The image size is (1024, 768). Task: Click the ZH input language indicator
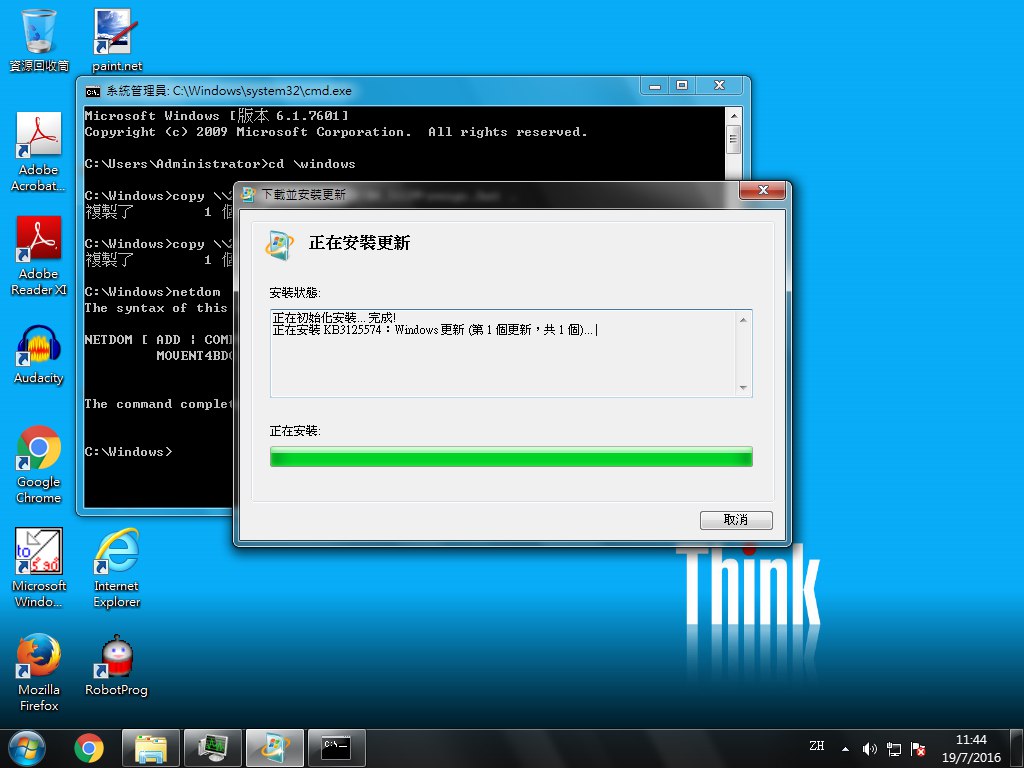pos(817,746)
